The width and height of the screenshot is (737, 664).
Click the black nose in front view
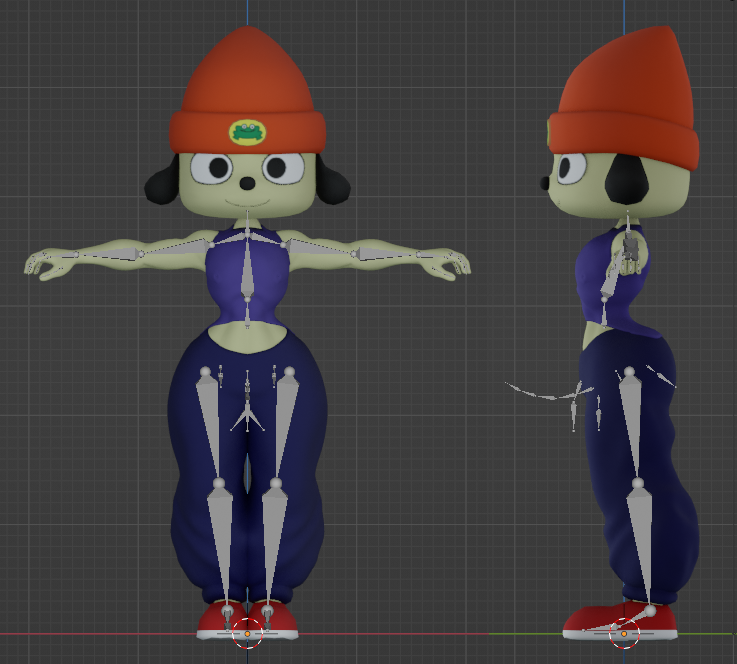tap(248, 183)
